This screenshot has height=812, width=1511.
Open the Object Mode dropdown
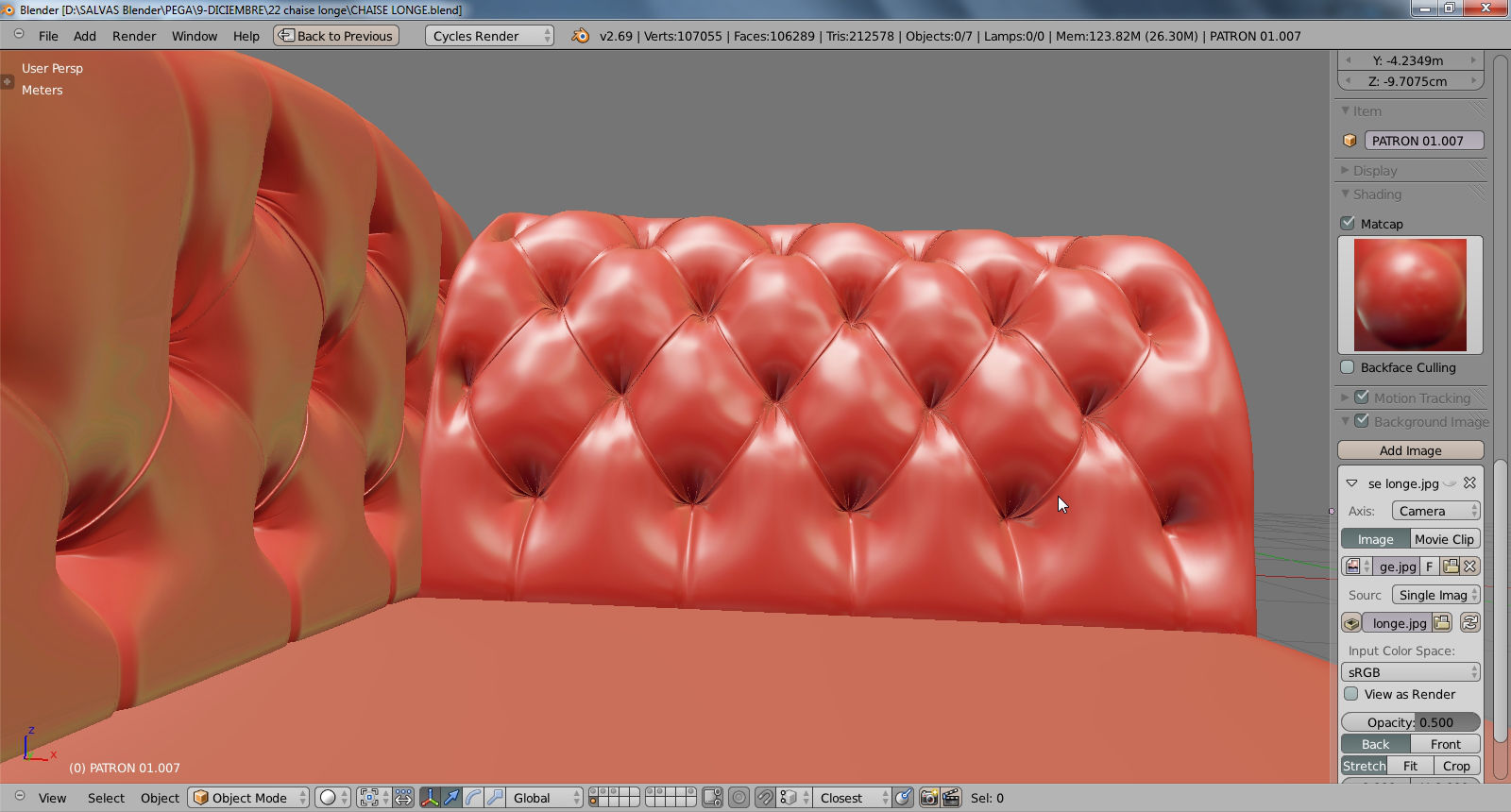(249, 798)
